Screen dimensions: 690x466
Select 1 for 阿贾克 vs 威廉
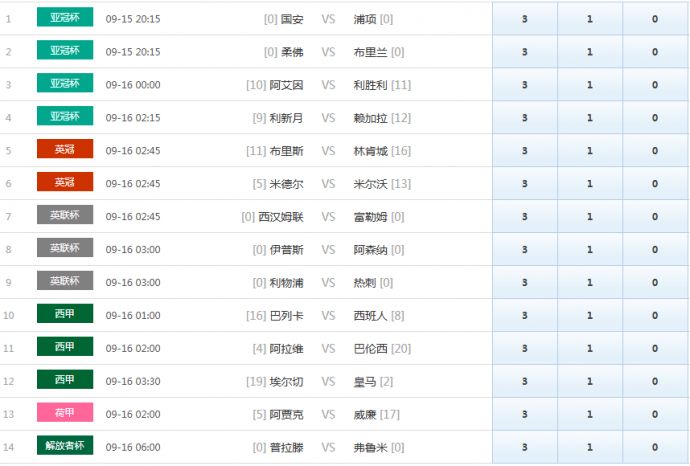point(590,415)
